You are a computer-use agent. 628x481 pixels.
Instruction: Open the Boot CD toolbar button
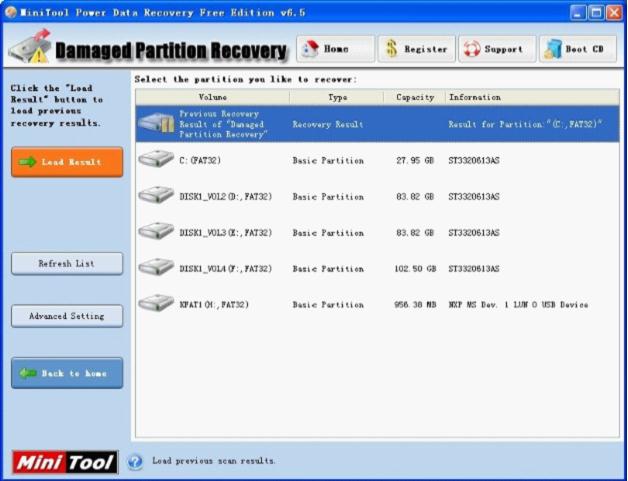point(578,49)
